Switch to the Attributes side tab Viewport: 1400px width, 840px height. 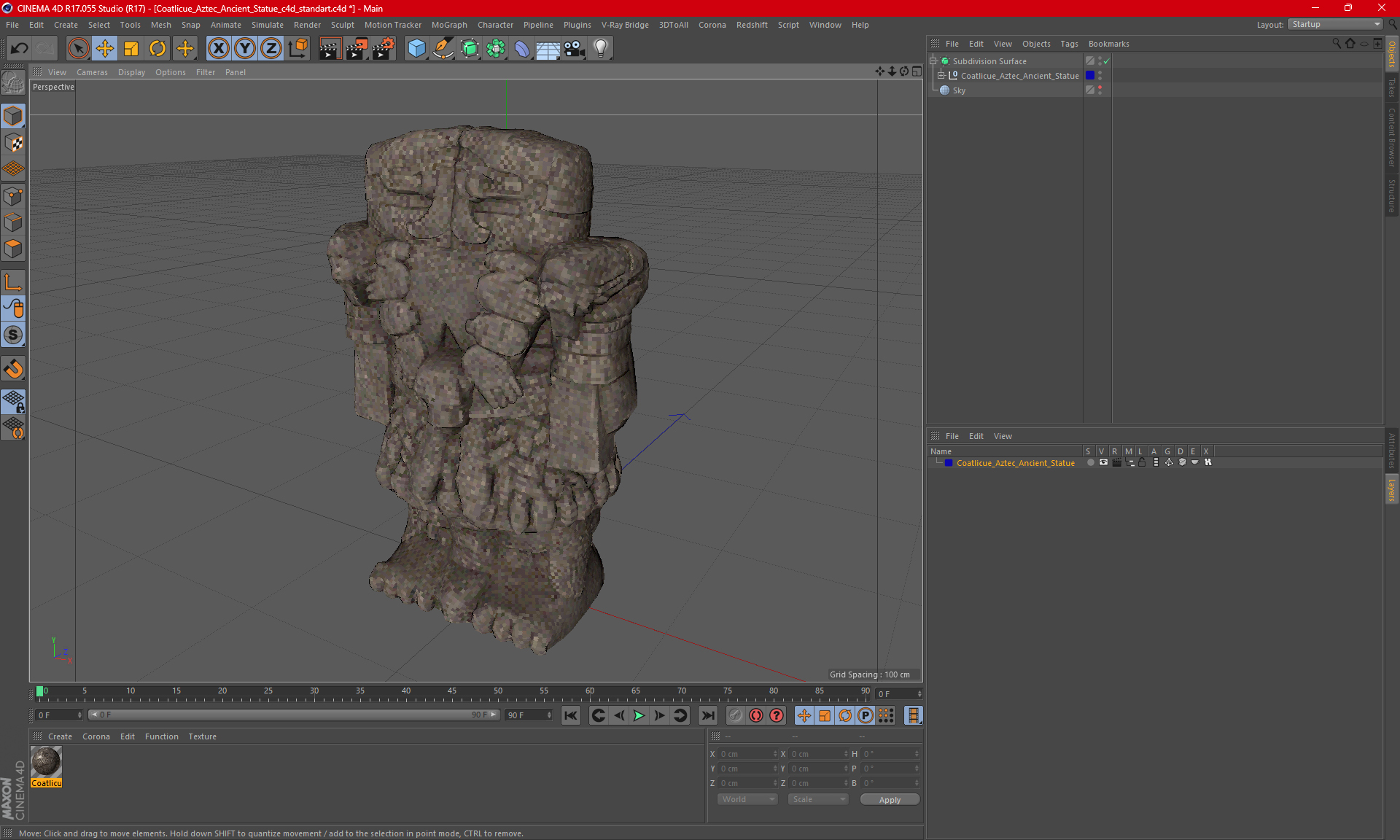(1392, 450)
